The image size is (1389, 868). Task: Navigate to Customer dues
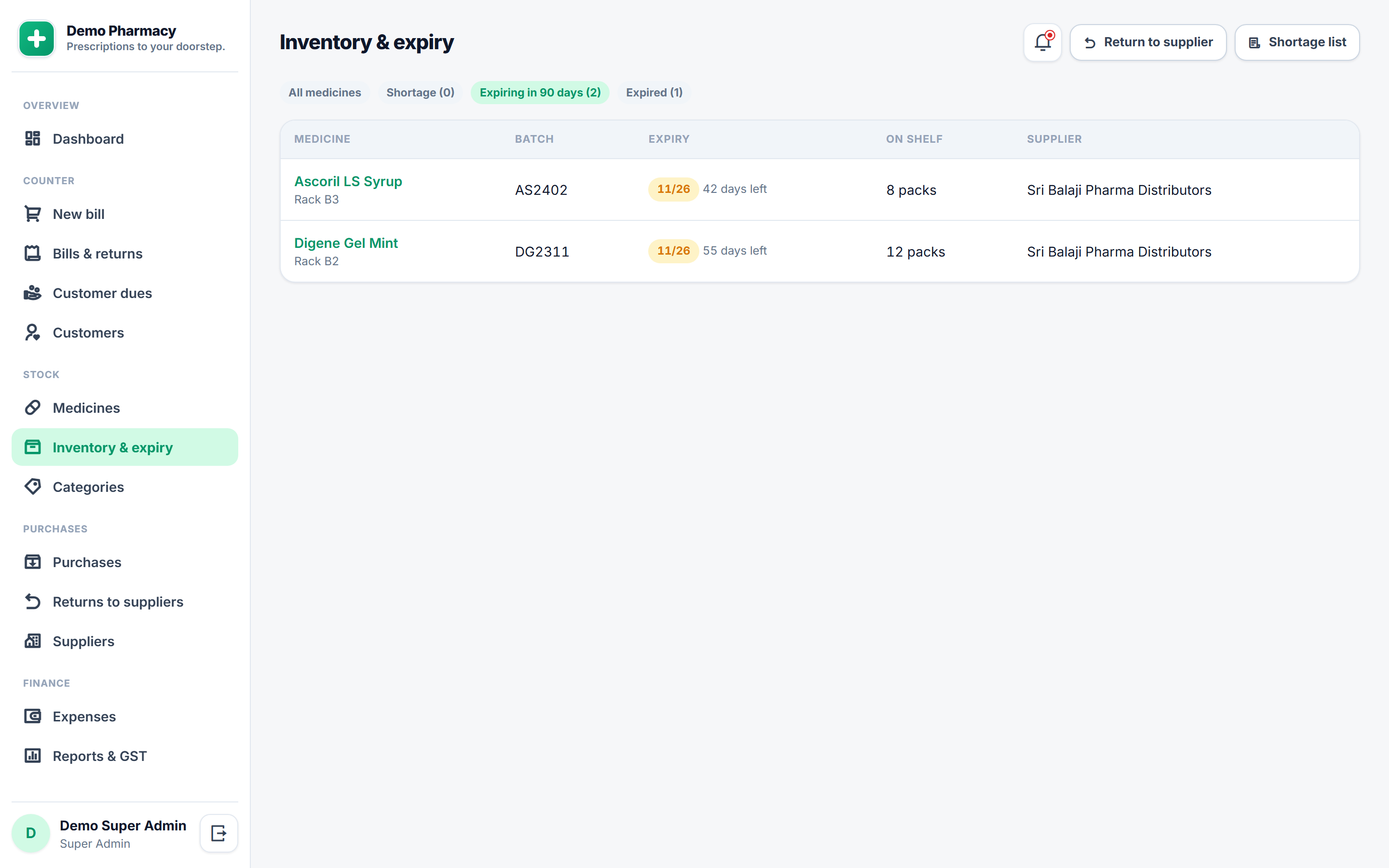tap(124, 293)
